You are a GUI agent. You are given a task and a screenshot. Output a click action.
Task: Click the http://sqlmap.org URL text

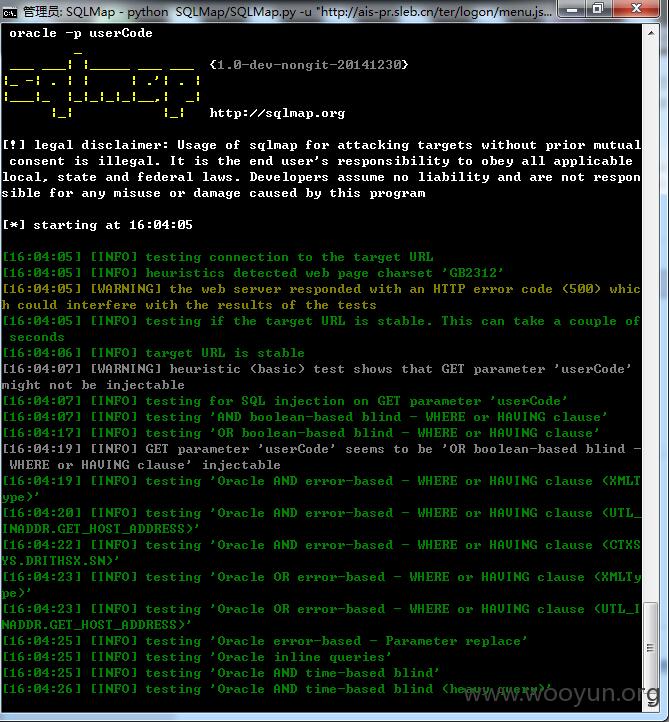pyautogui.click(x=277, y=113)
